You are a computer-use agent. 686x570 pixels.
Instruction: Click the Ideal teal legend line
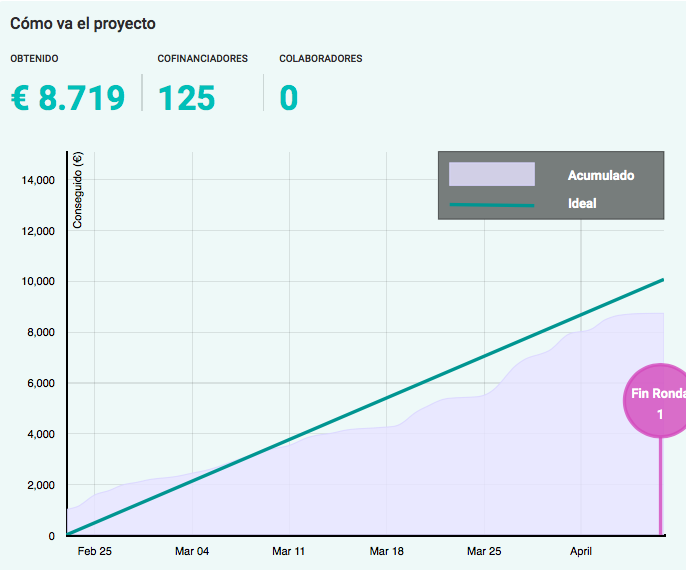pos(491,204)
